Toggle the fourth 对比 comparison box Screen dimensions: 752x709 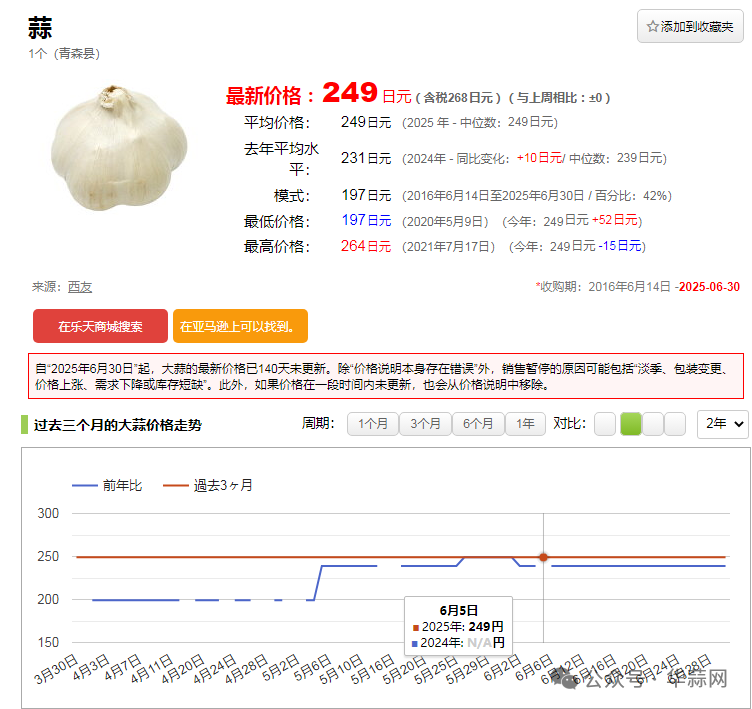pyautogui.click(x=675, y=424)
